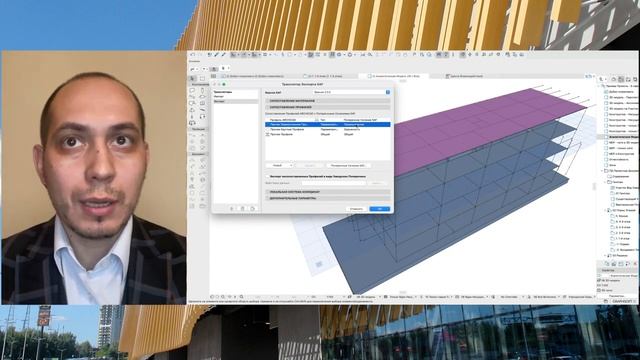Select the highlighted Прочие Прямоугольные profile row
The image size is (640, 360).
coord(327,124)
